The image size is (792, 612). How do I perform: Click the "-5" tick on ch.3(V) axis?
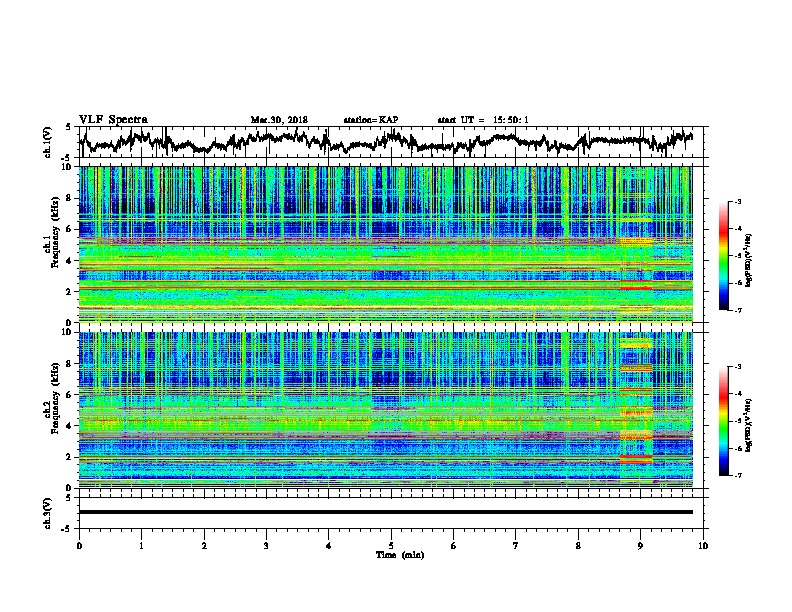click(x=67, y=529)
